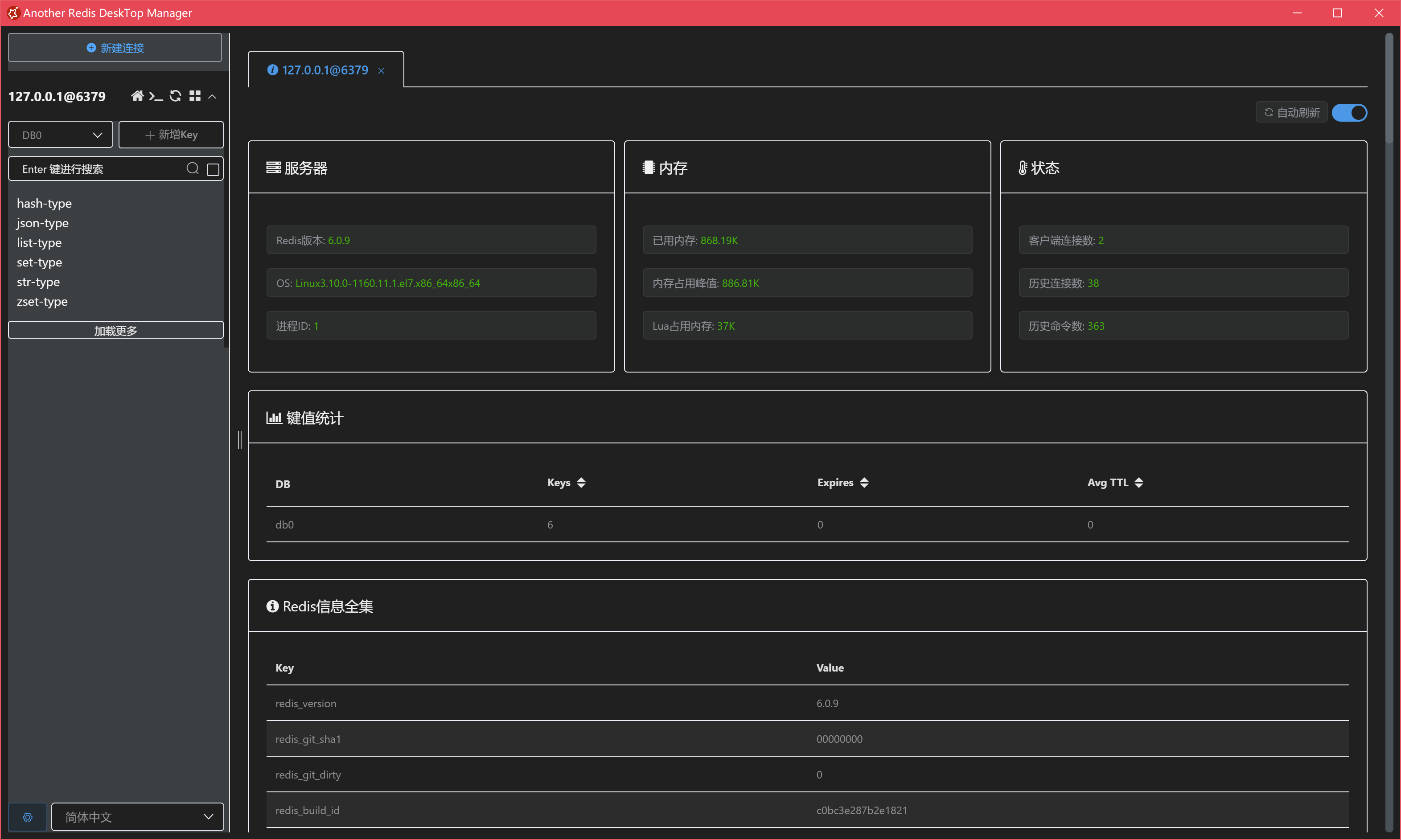Image resolution: width=1401 pixels, height=840 pixels.
Task: Open the Redis CLI terminal icon
Action: pos(157,96)
